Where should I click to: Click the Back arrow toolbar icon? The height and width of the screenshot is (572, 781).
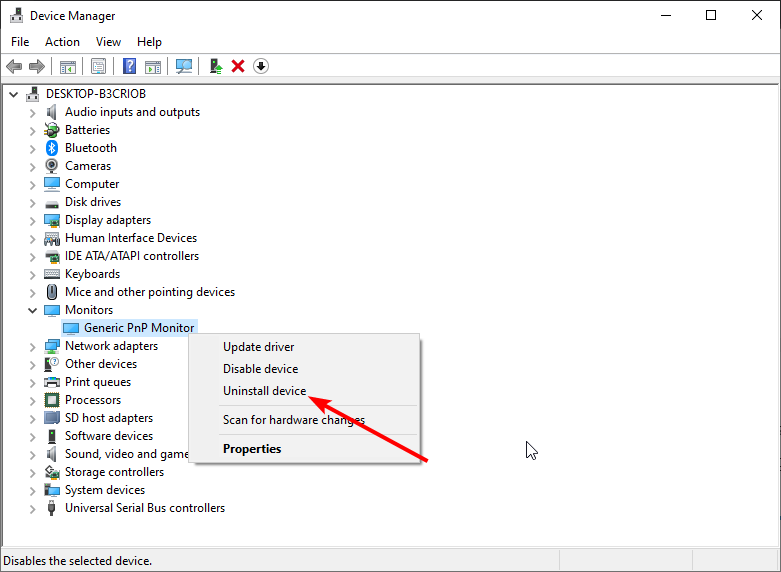tap(14, 66)
